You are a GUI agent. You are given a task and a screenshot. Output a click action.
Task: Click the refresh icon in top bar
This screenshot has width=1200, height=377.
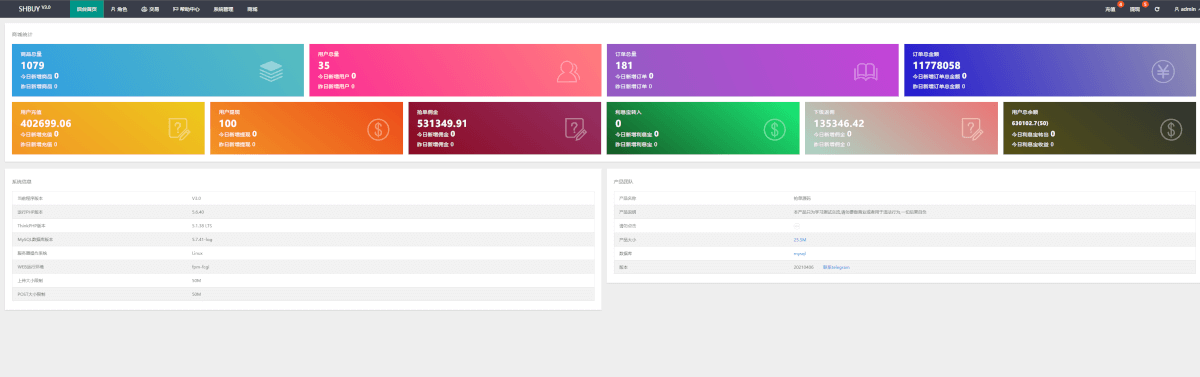point(1157,8)
